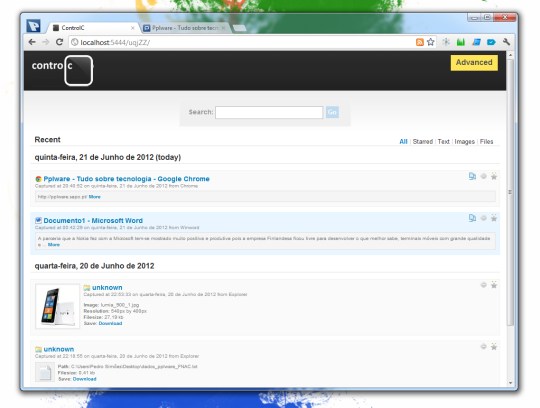Download the lumia image file
This screenshot has width=540, height=408.
[x=110, y=323]
